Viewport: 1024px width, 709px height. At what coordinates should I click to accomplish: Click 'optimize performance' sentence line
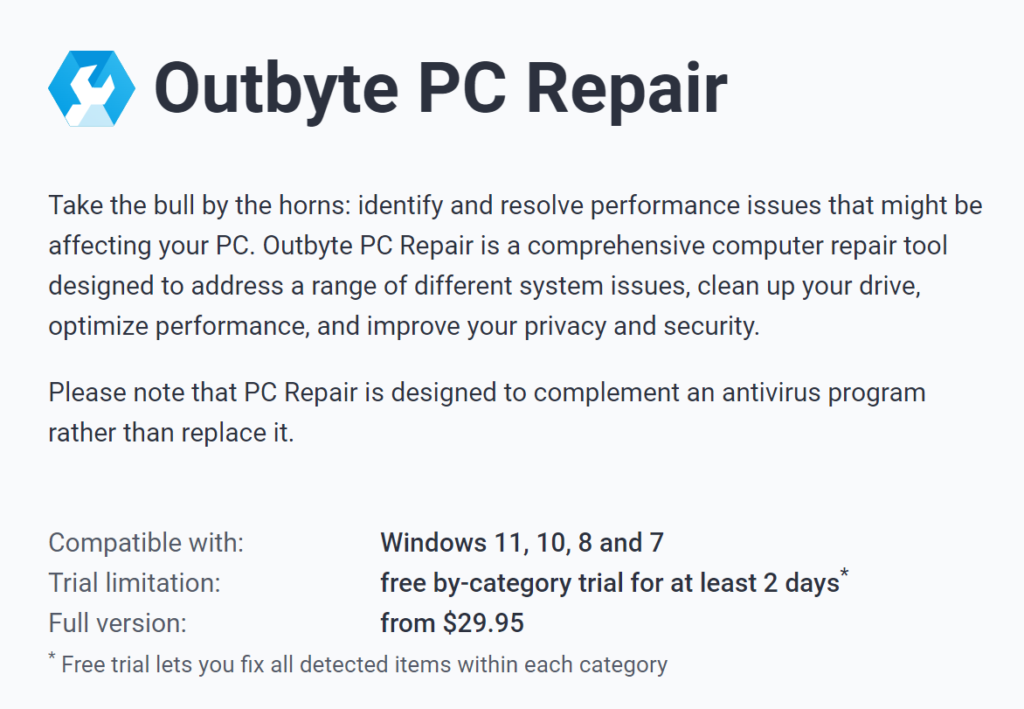click(404, 326)
